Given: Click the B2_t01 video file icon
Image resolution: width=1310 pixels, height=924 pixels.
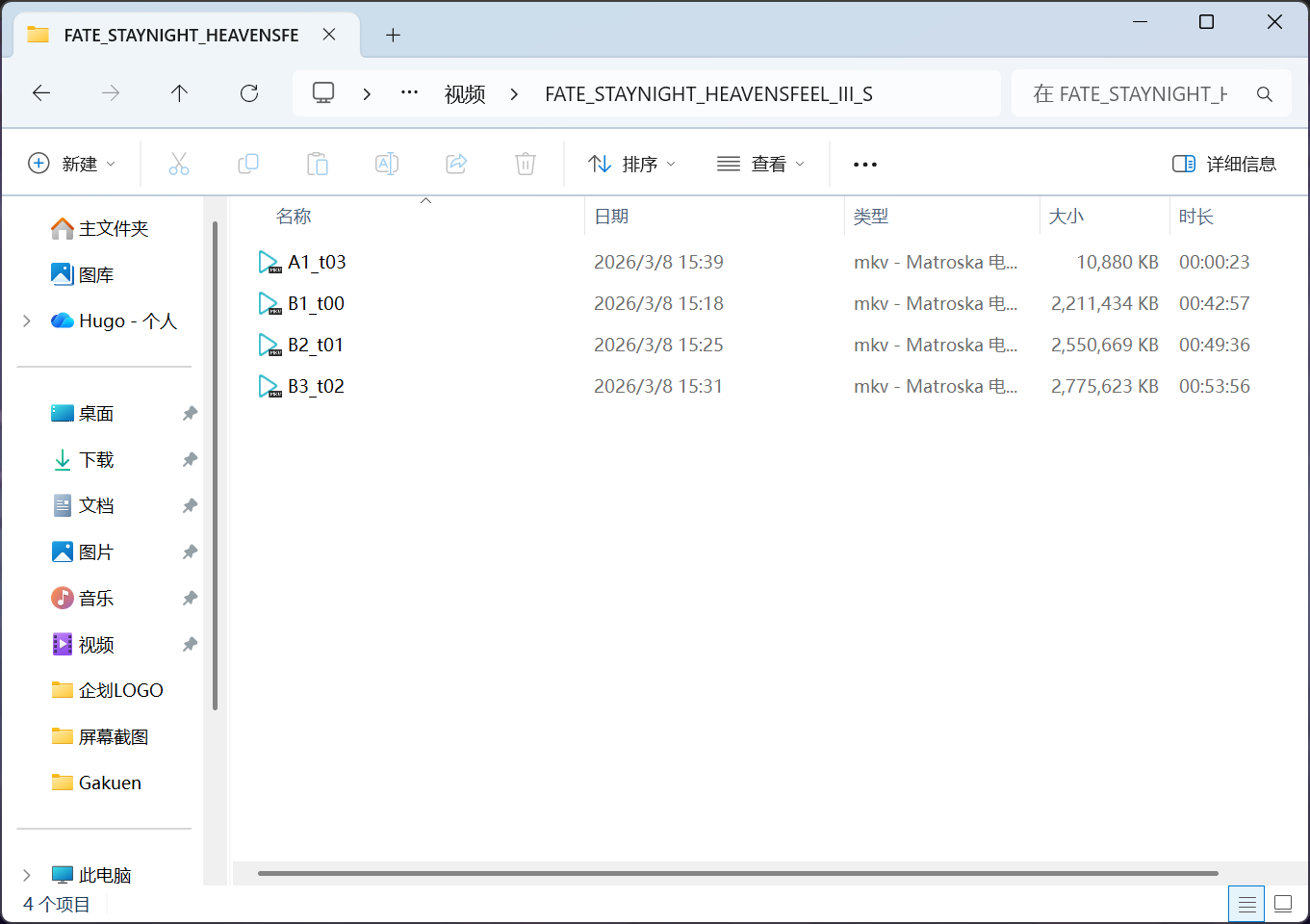Looking at the screenshot, I should (270, 345).
